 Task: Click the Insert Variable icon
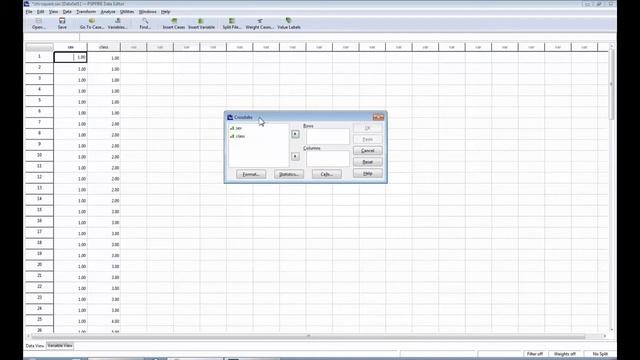click(201, 23)
